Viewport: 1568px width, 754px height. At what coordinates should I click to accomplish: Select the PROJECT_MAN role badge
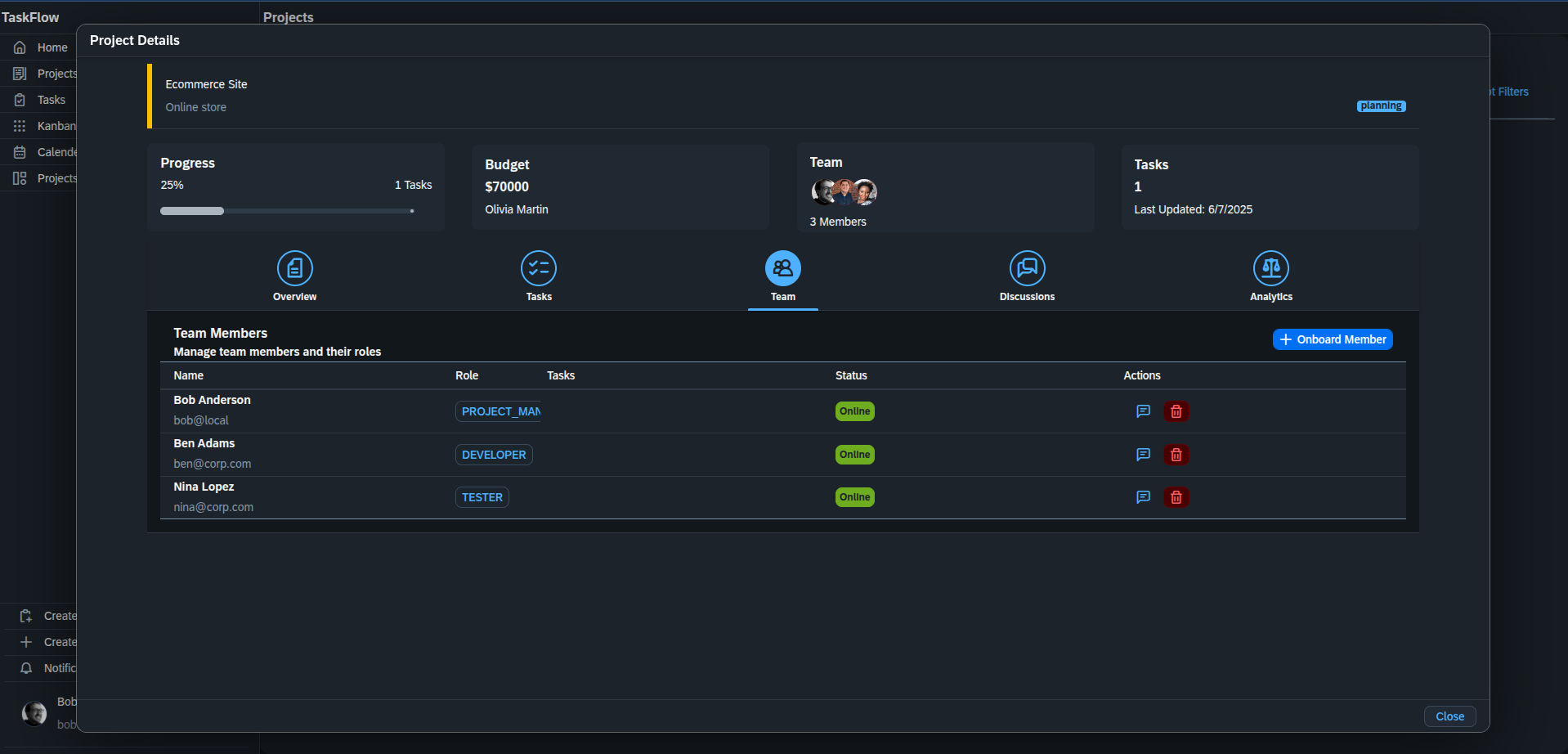pos(499,411)
